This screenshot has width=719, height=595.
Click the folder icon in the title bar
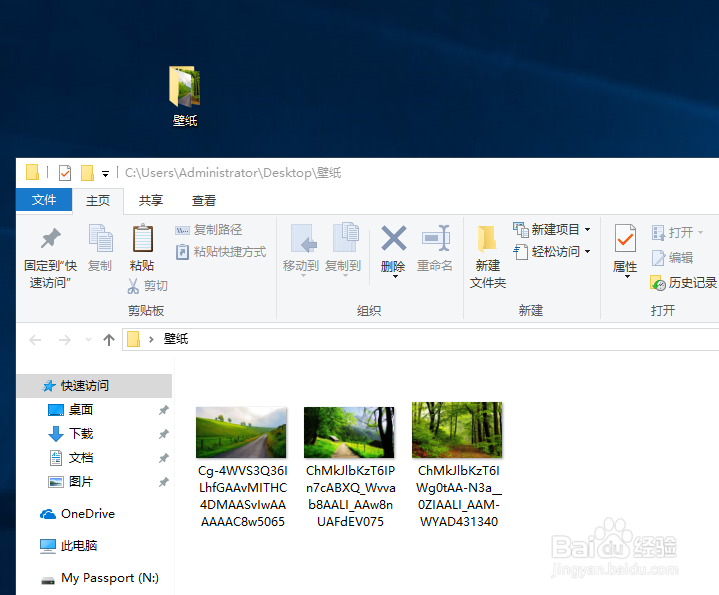(32, 173)
